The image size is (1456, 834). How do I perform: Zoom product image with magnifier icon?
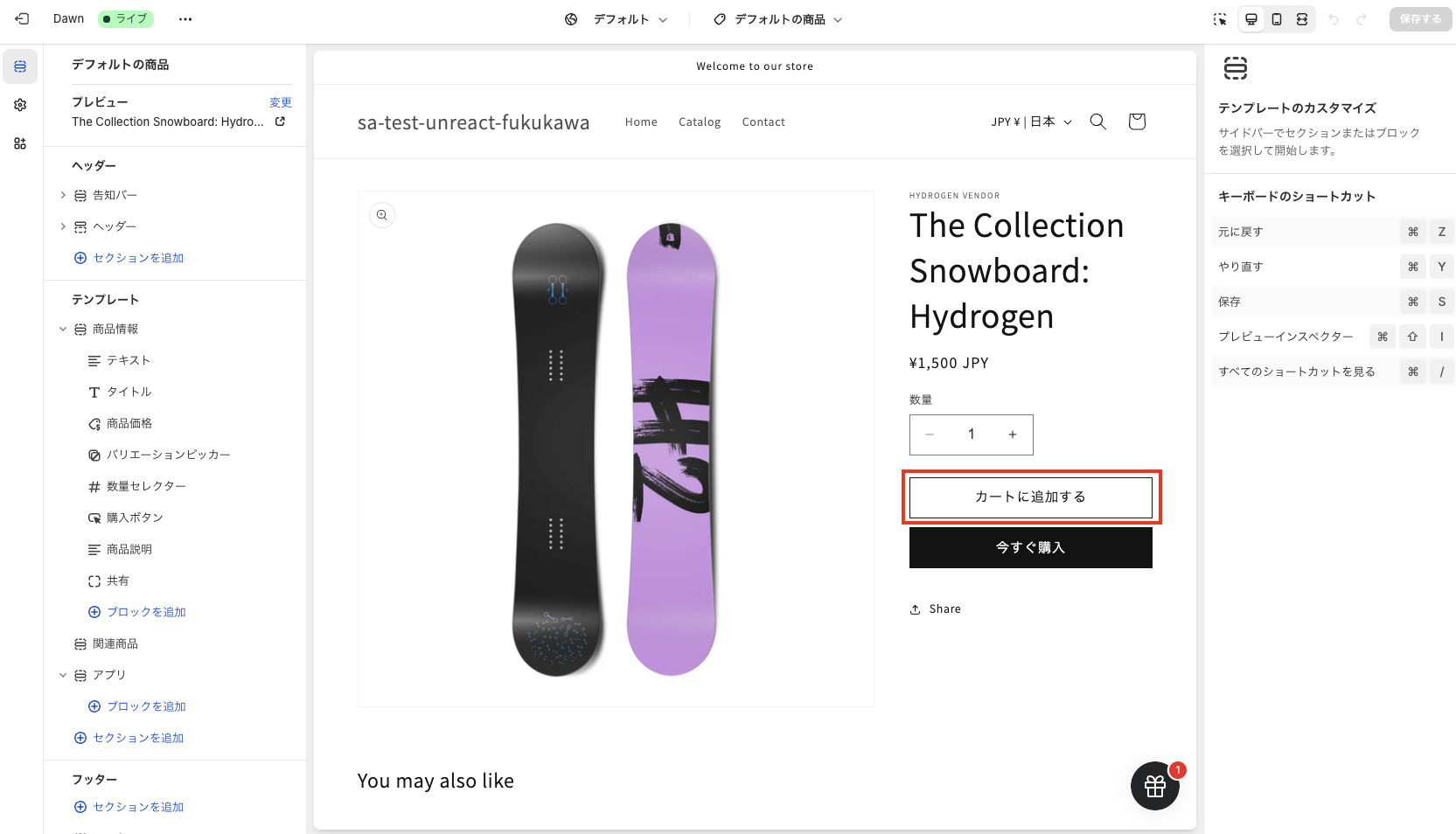(382, 215)
